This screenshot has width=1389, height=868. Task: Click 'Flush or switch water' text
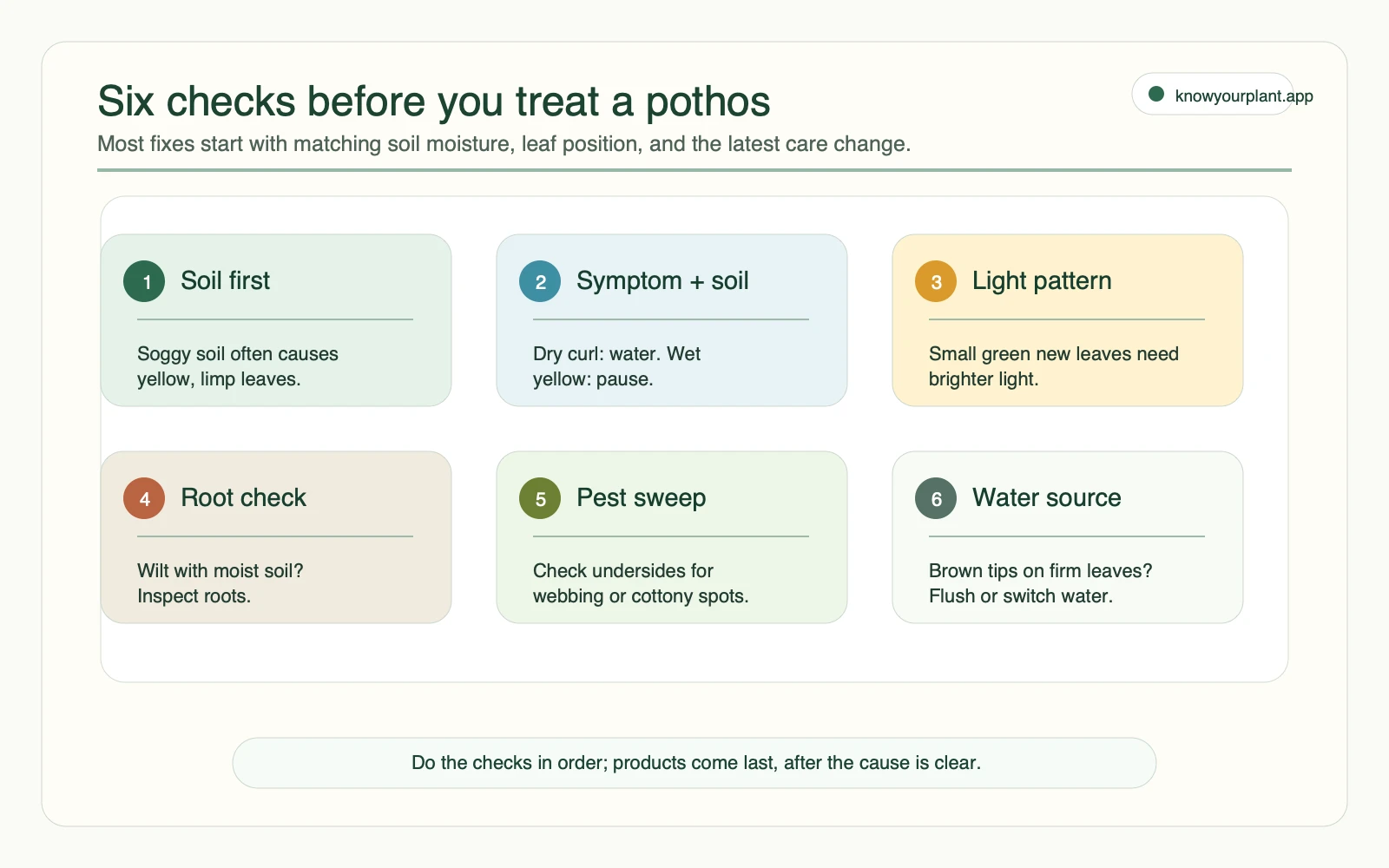1020,595
